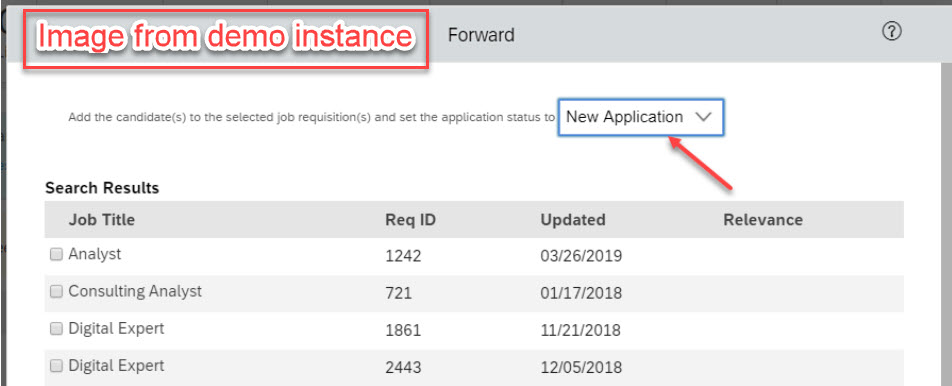Select Req ID 721 cell
Screen dimensions: 952x386
(398, 293)
